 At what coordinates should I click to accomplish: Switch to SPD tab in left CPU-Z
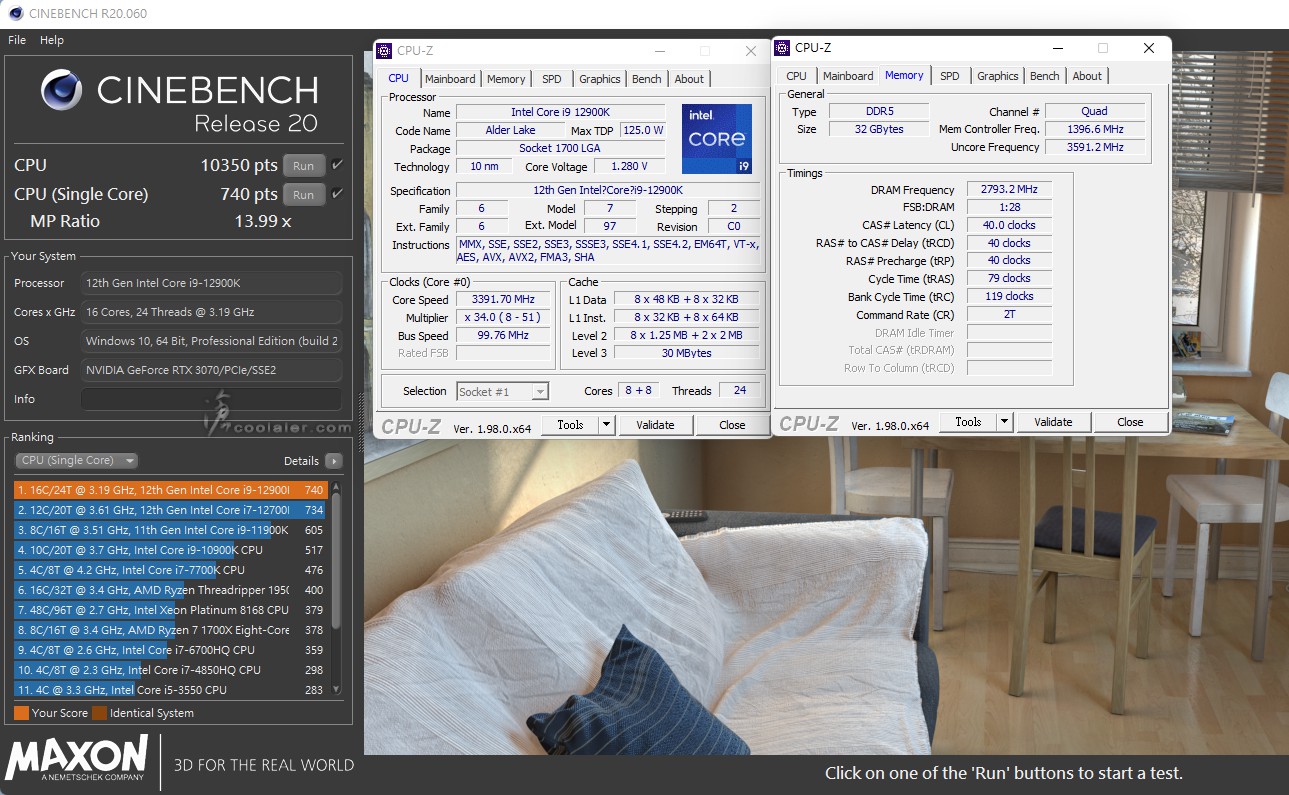552,79
